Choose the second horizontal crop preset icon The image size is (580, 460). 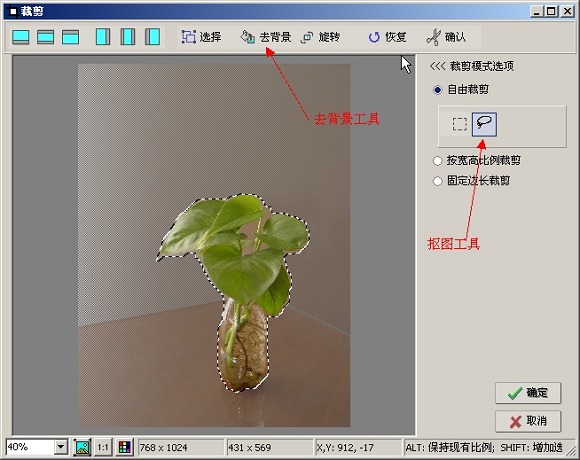[45, 37]
